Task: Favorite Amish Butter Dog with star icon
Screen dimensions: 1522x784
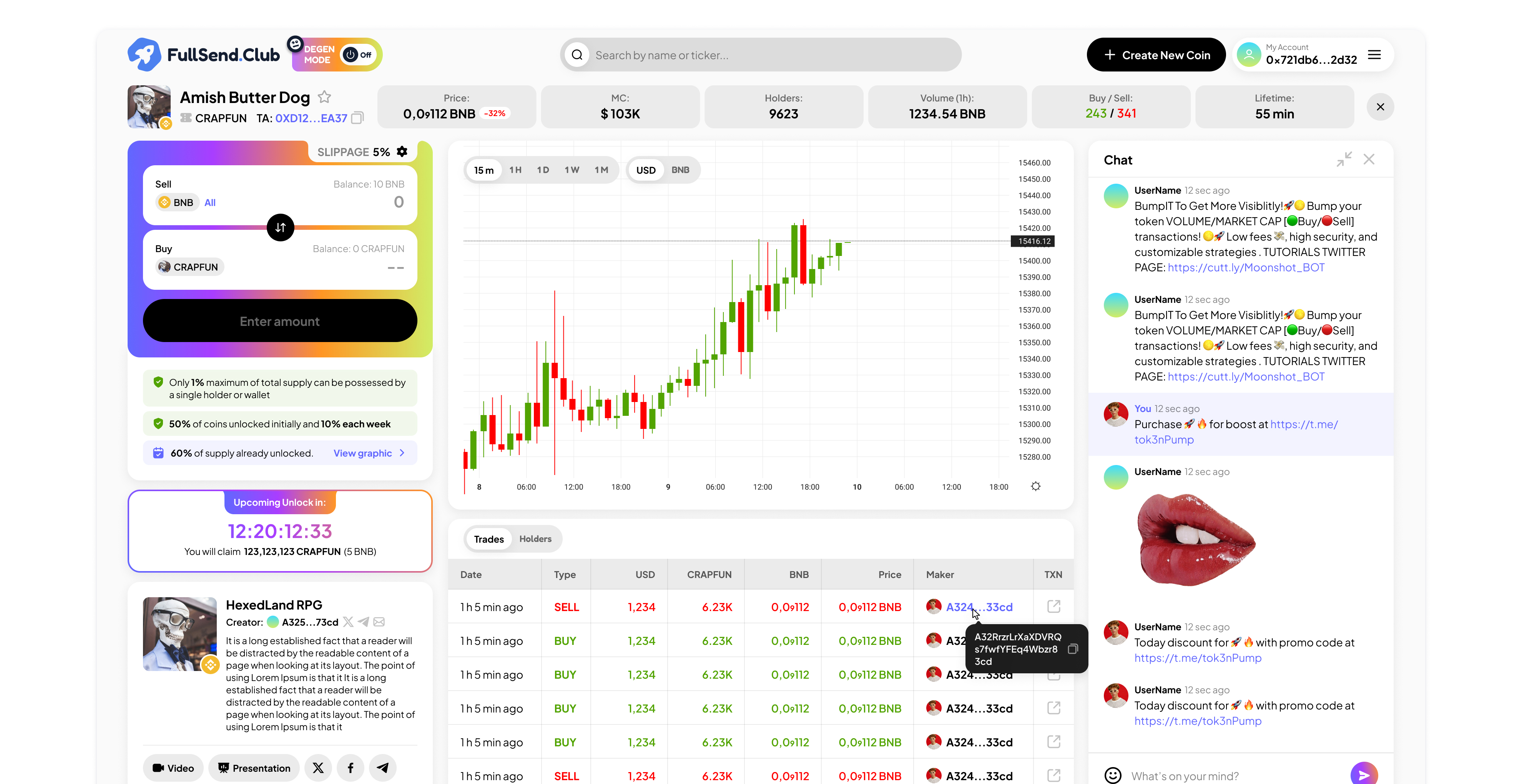Action: point(324,97)
